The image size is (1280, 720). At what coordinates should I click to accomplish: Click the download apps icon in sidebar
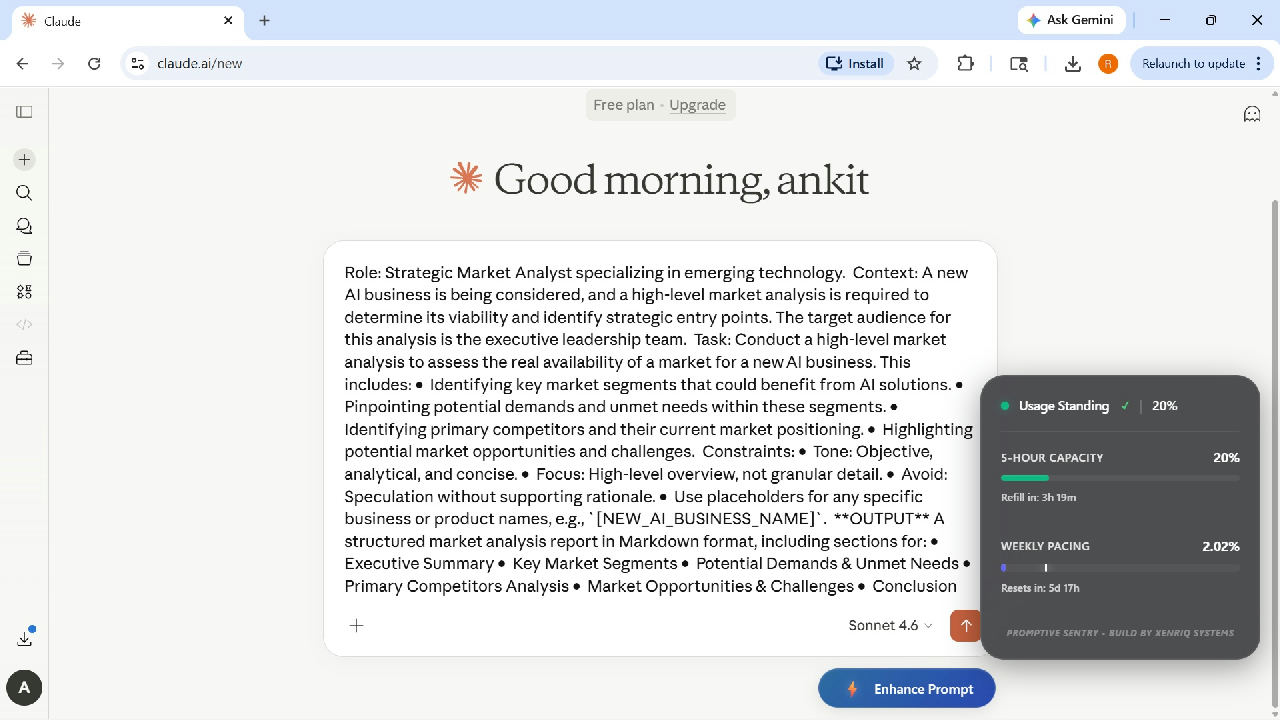(x=25, y=638)
